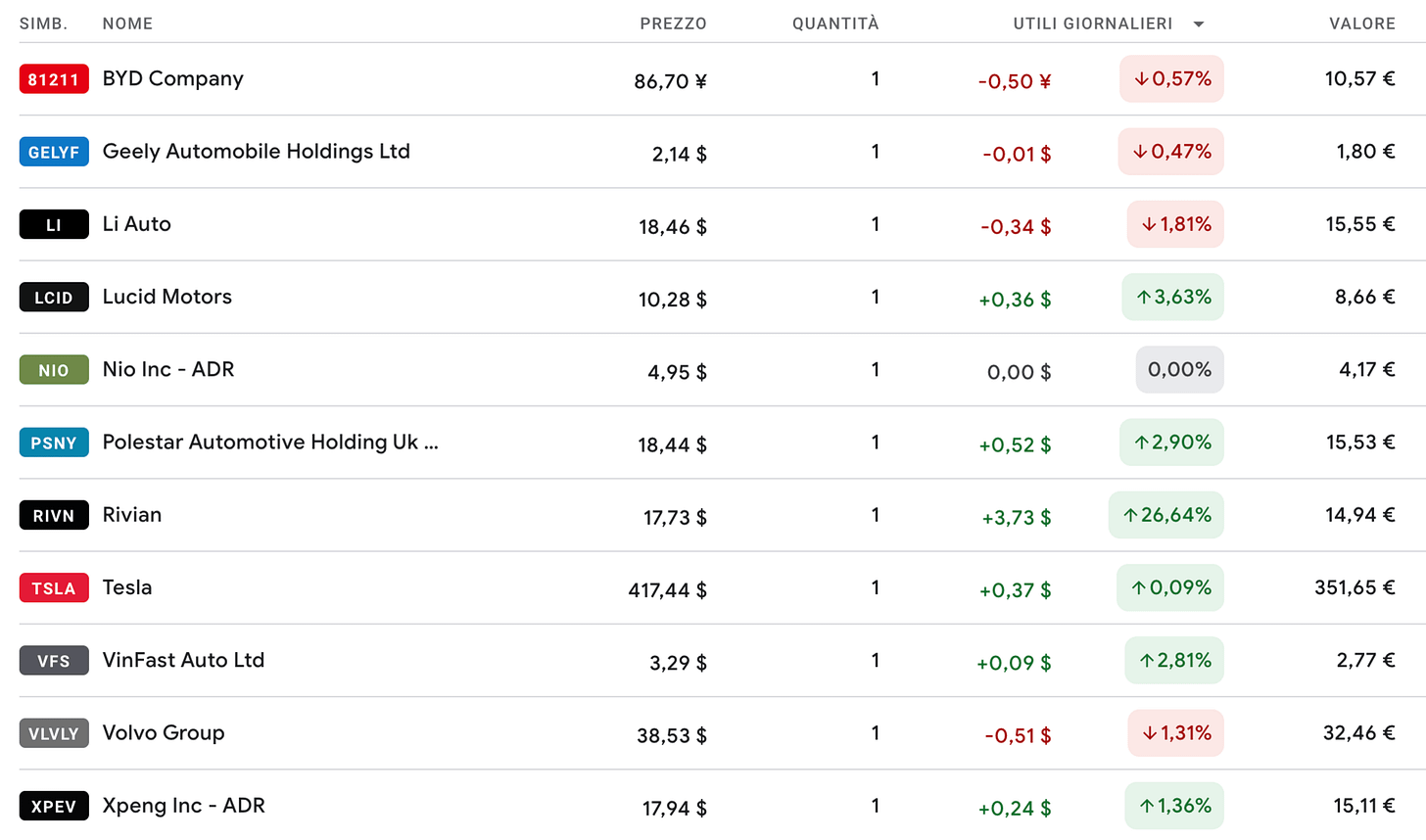Click the LCID ticker badge

click(x=54, y=297)
